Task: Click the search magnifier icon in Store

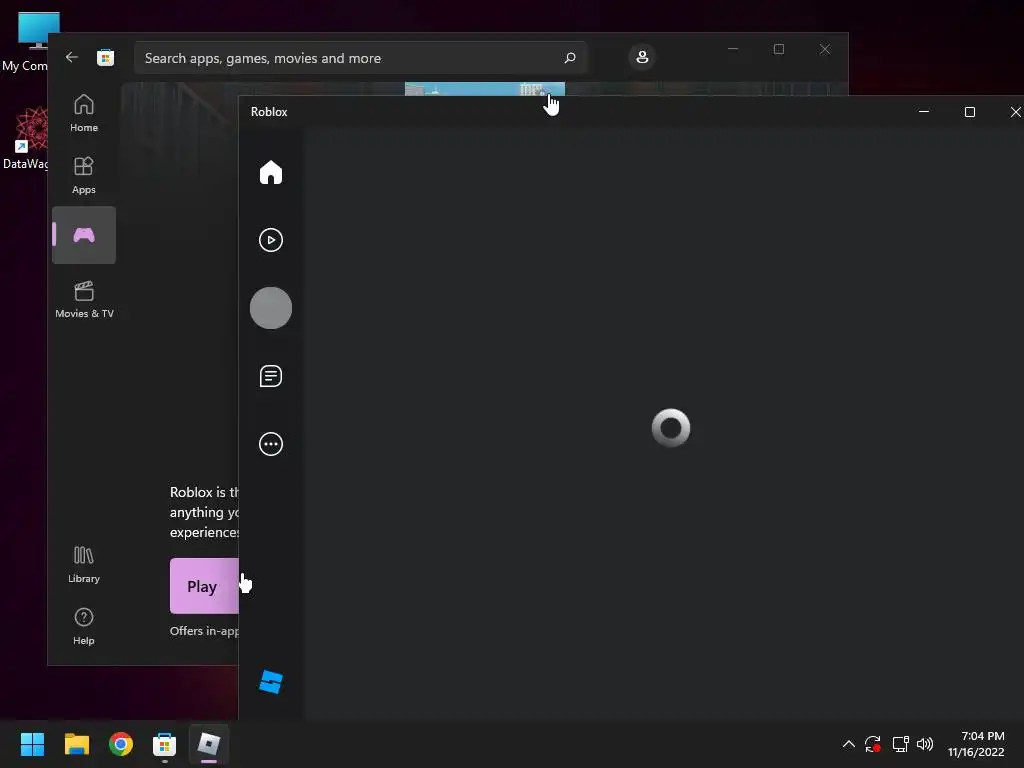Action: pos(569,58)
